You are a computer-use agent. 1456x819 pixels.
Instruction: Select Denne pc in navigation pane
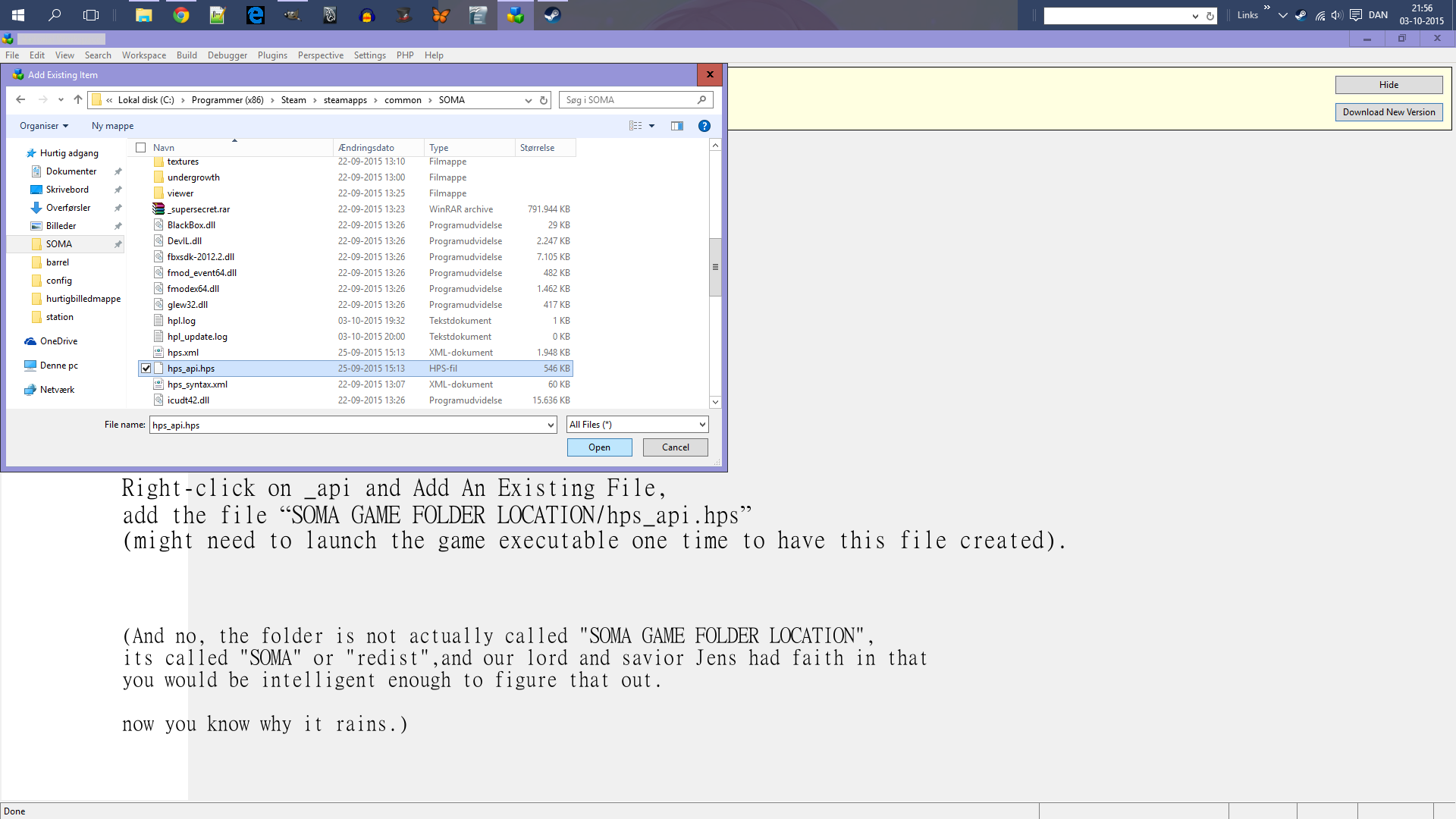point(58,366)
